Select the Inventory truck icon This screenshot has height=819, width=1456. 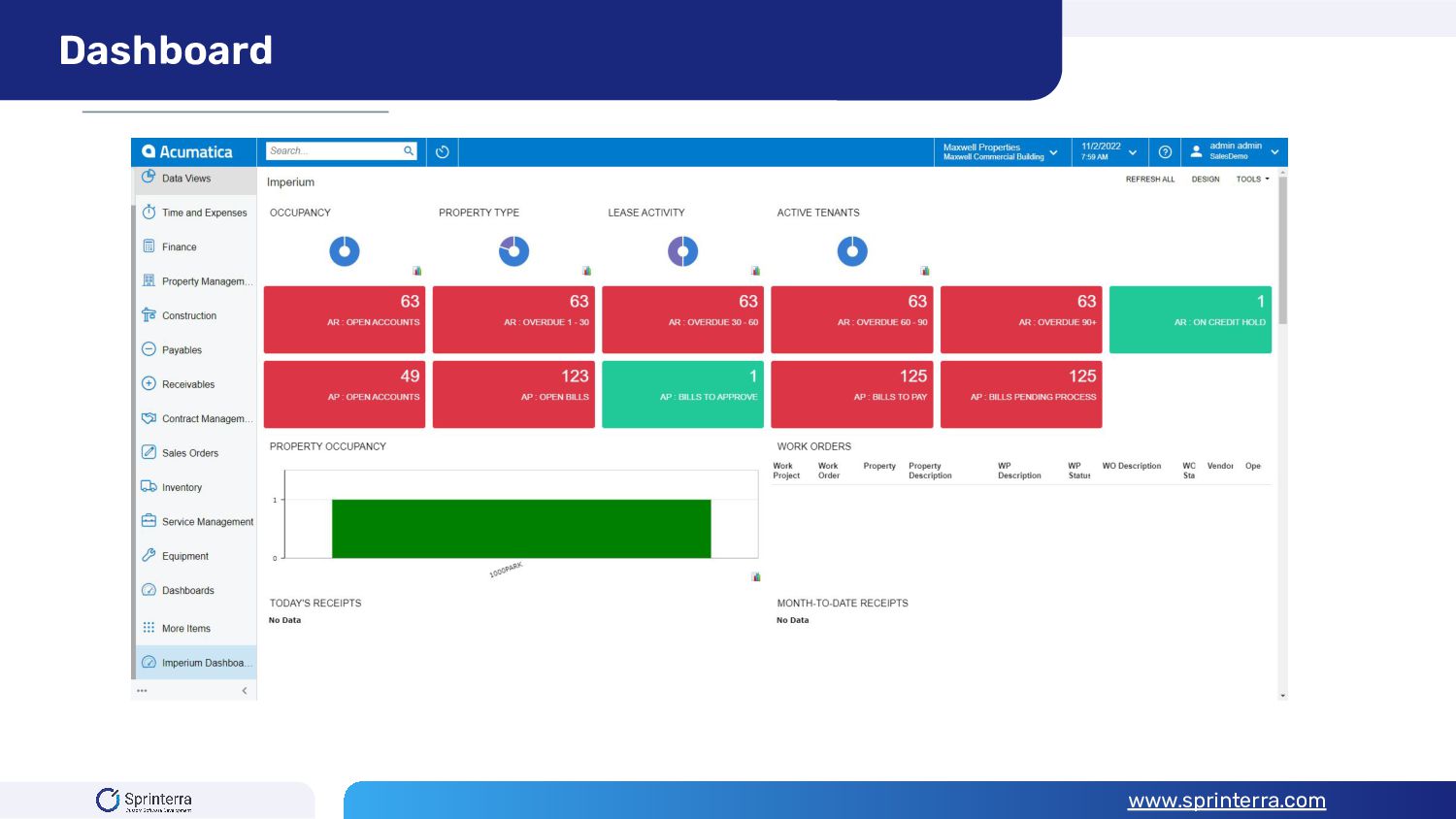coord(149,487)
